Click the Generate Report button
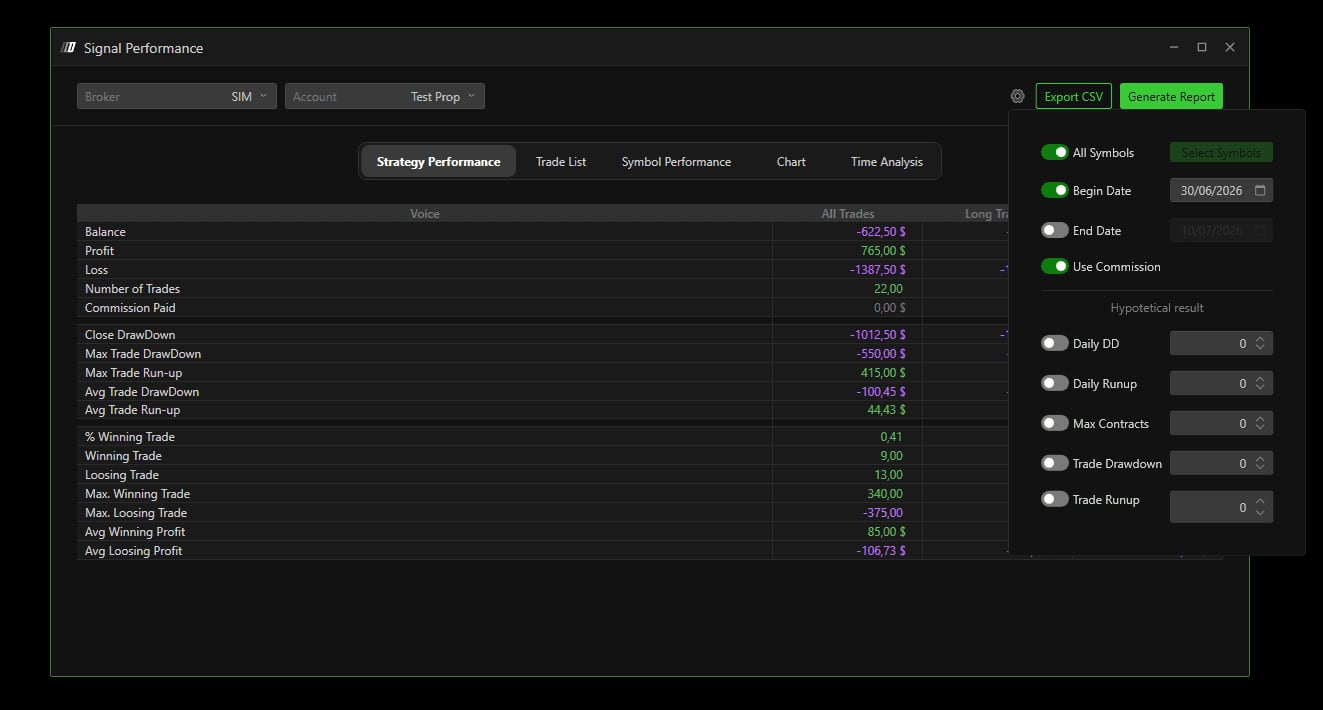 click(x=1171, y=97)
